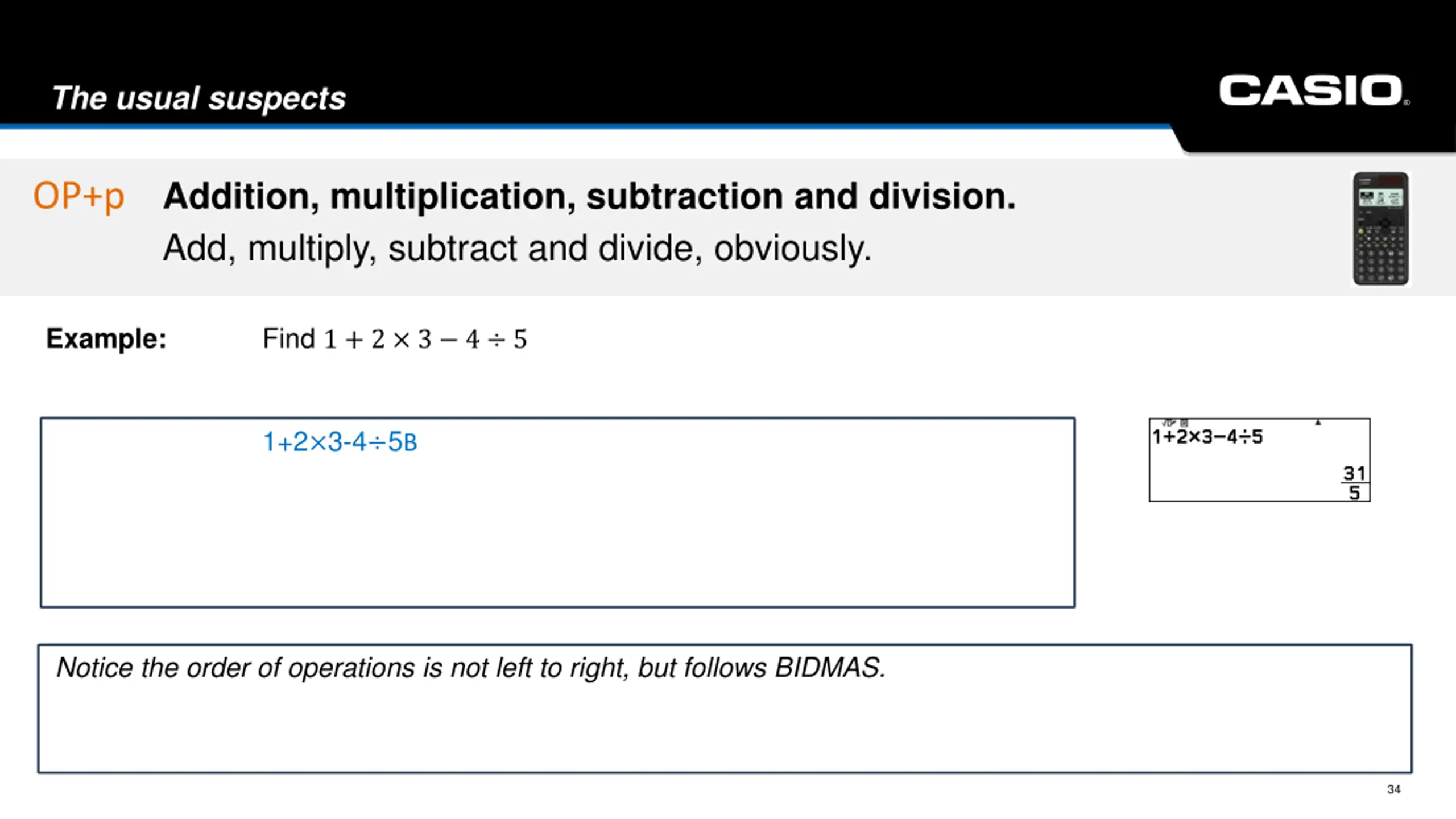Click the small up-arrow indicator in display
The width and height of the screenshot is (1456, 819).
[x=1318, y=423]
